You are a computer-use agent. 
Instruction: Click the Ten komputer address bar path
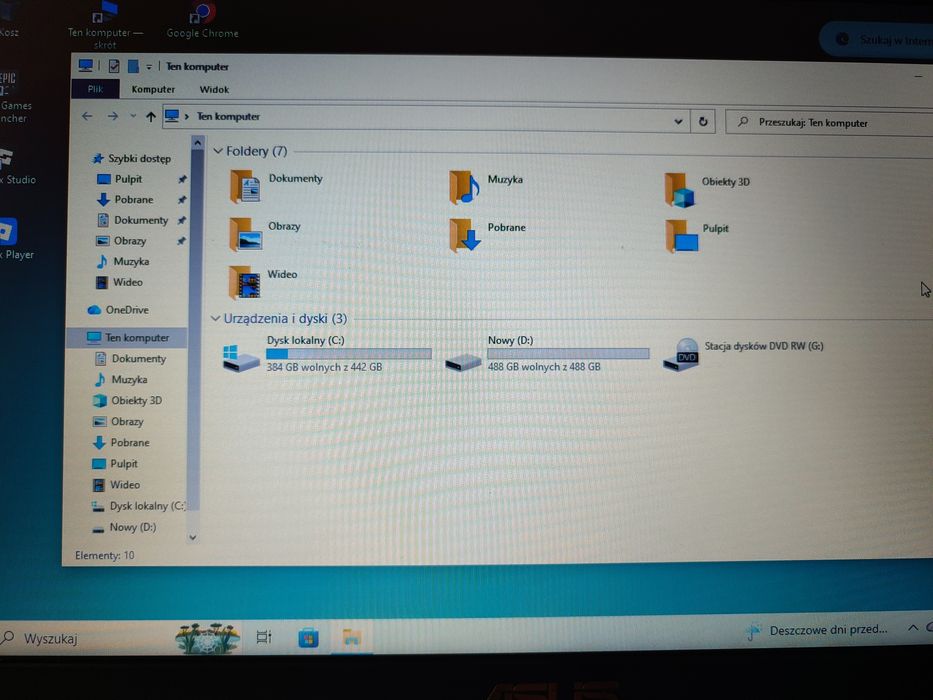coord(228,117)
